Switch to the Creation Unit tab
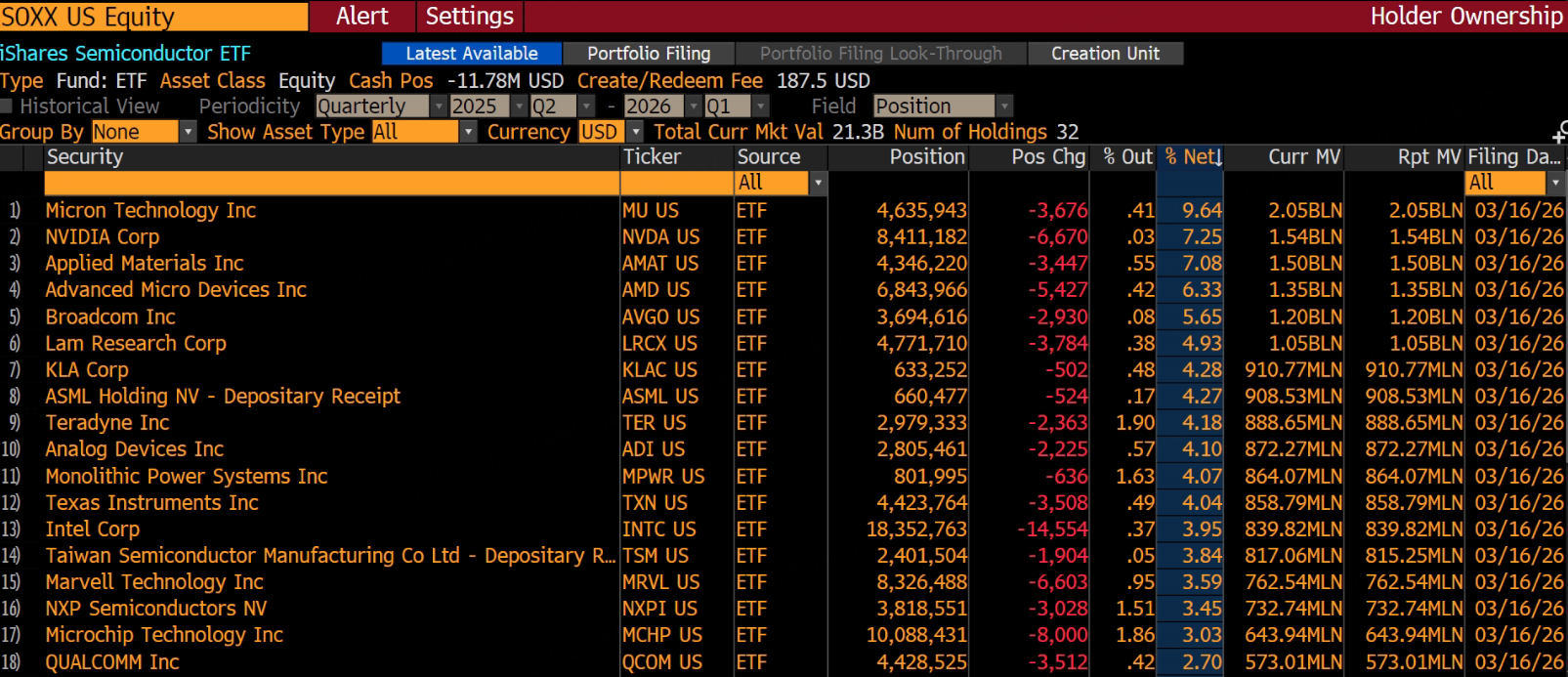Image resolution: width=1568 pixels, height=677 pixels. (1106, 54)
